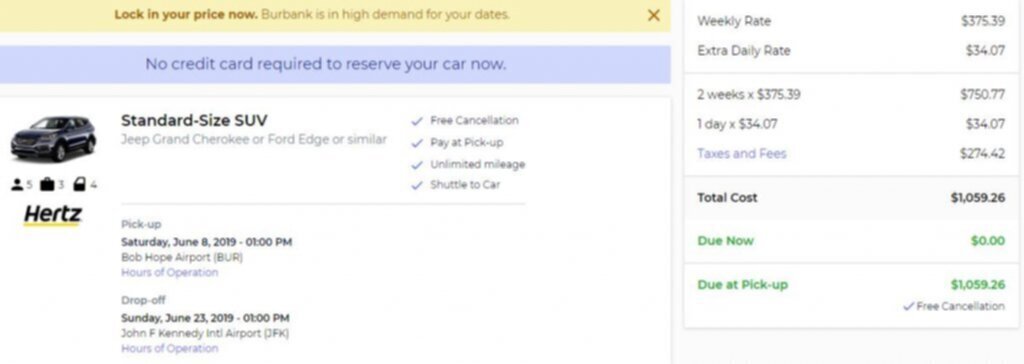Screen dimensions: 1024x364
Task: Click the Bob Hope Airport pick-up location
Action: point(182,257)
